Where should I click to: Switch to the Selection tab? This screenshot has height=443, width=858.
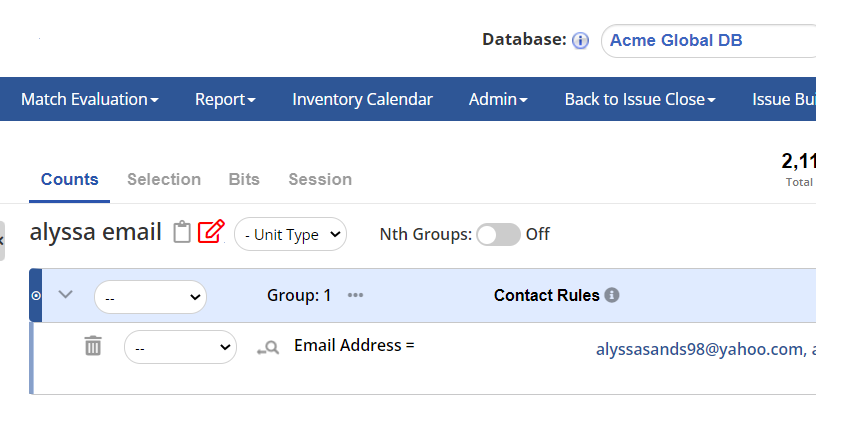(164, 180)
